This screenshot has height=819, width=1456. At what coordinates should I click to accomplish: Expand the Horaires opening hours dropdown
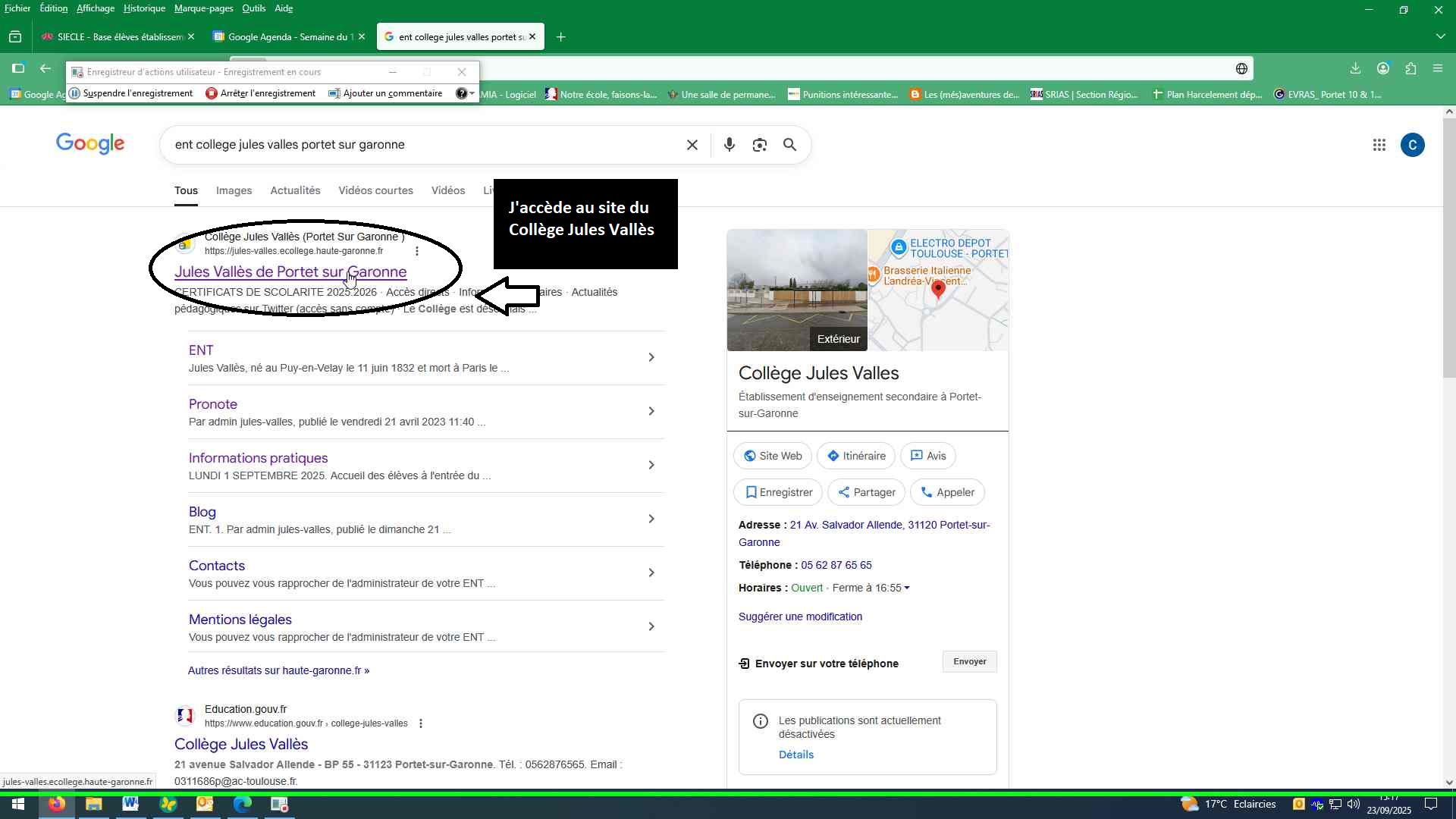pos(907,588)
